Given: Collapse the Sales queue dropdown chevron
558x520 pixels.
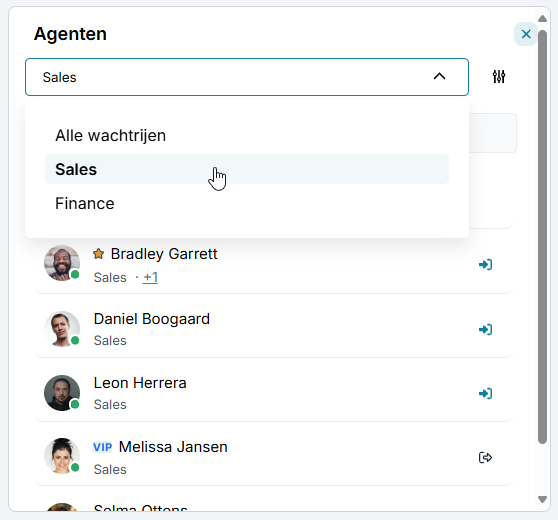Looking at the screenshot, I should [439, 77].
